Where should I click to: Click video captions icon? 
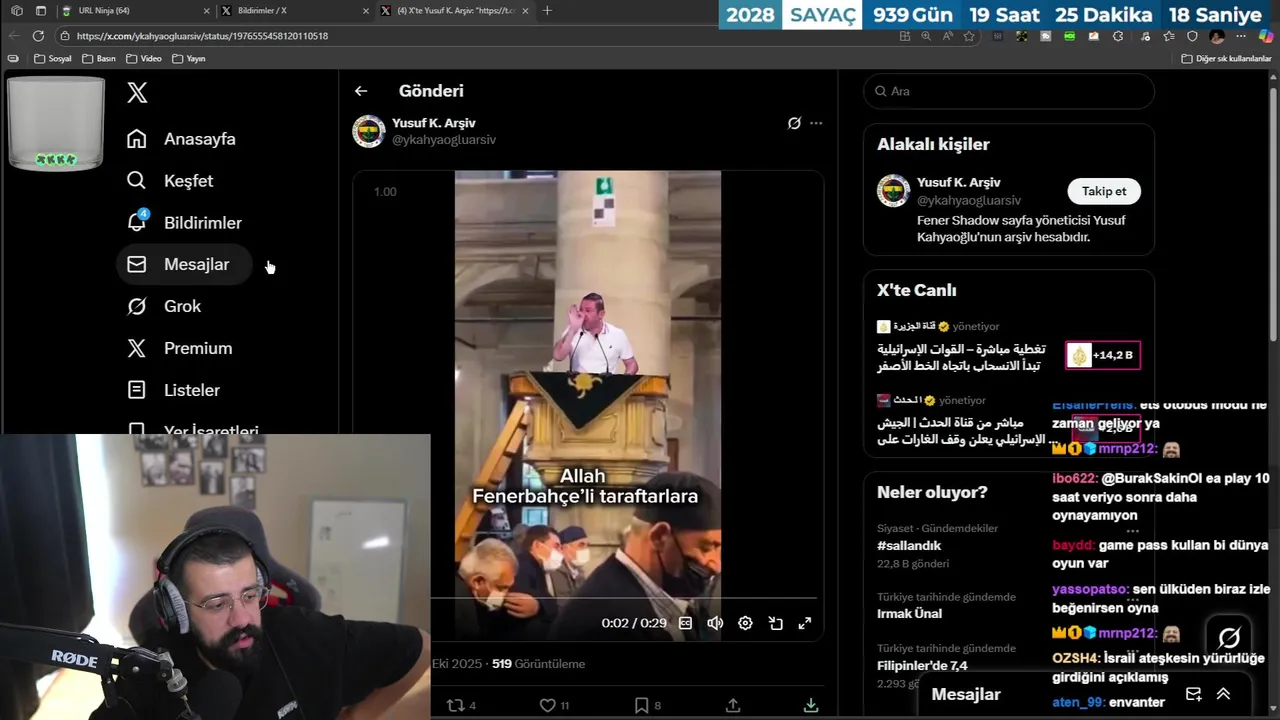click(x=685, y=623)
